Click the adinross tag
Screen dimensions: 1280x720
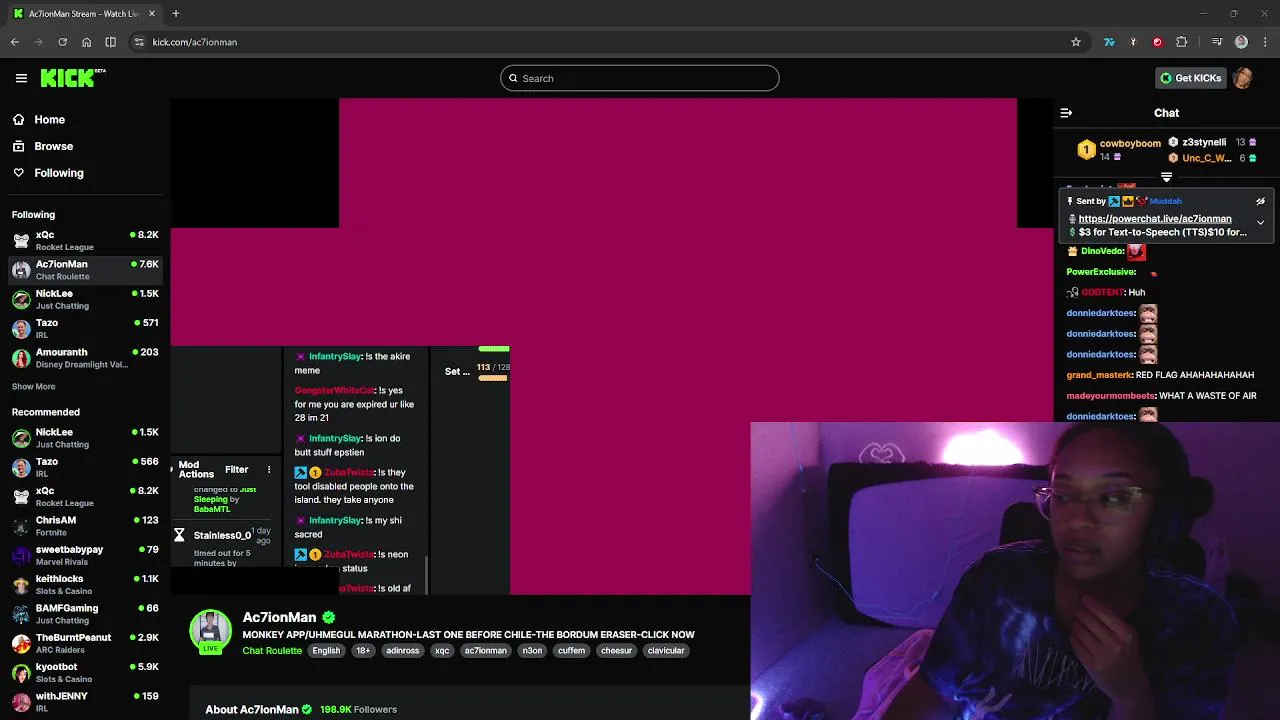coord(403,650)
